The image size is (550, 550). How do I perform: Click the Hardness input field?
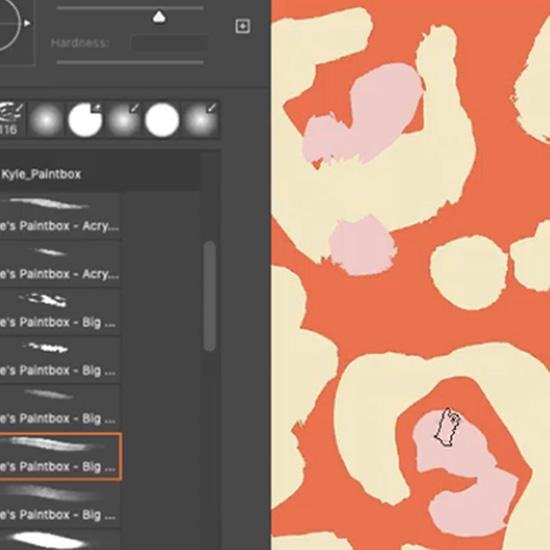(x=169, y=43)
